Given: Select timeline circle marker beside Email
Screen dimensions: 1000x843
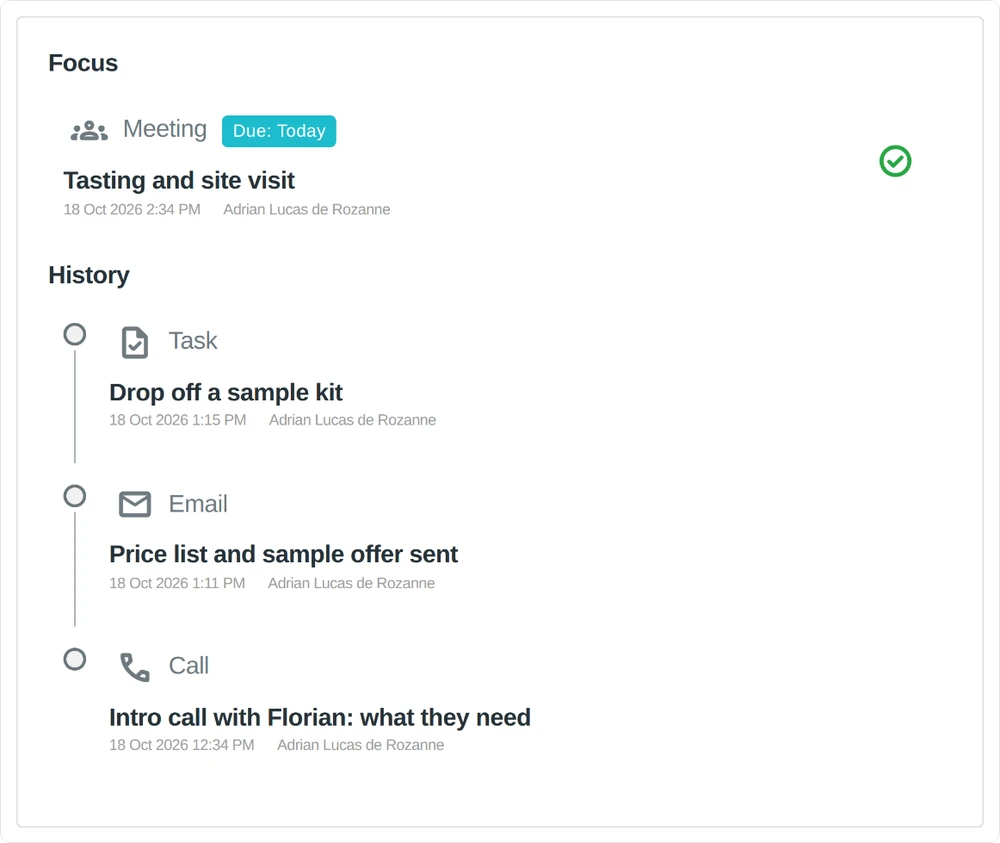Looking at the screenshot, I should 75,496.
